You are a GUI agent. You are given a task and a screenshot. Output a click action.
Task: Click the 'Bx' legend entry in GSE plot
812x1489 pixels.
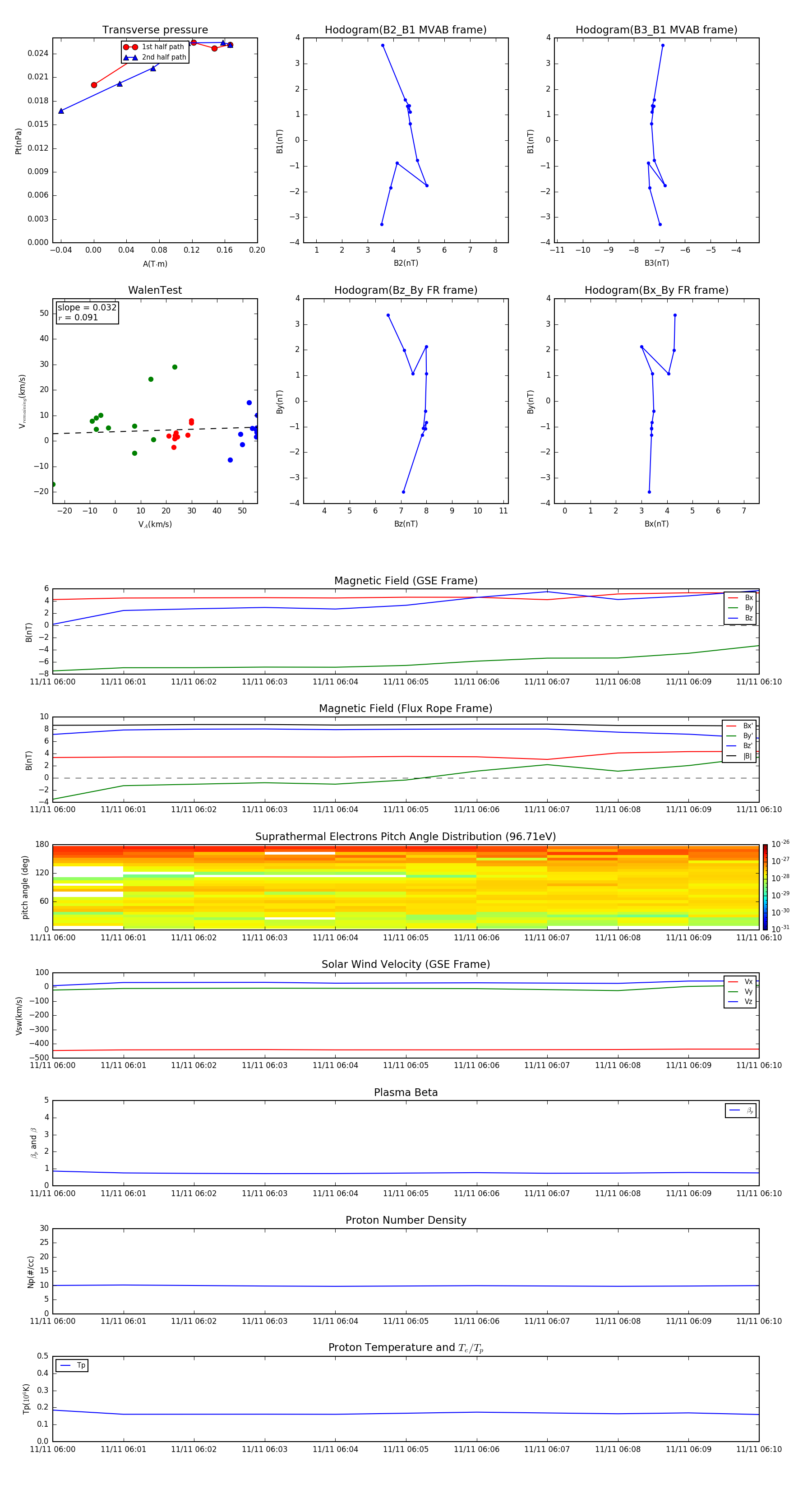point(741,598)
